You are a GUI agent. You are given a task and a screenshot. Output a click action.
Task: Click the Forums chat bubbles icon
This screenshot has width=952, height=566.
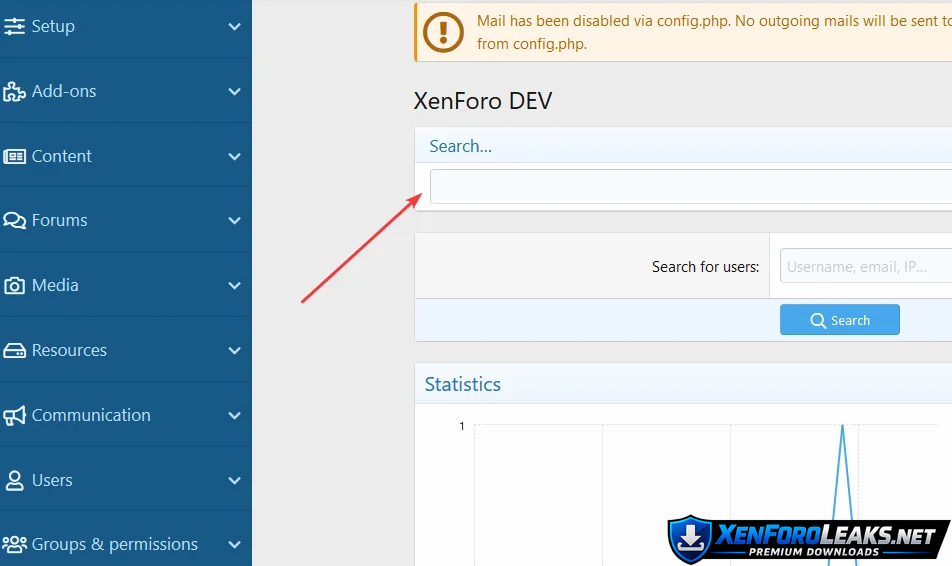pos(14,221)
